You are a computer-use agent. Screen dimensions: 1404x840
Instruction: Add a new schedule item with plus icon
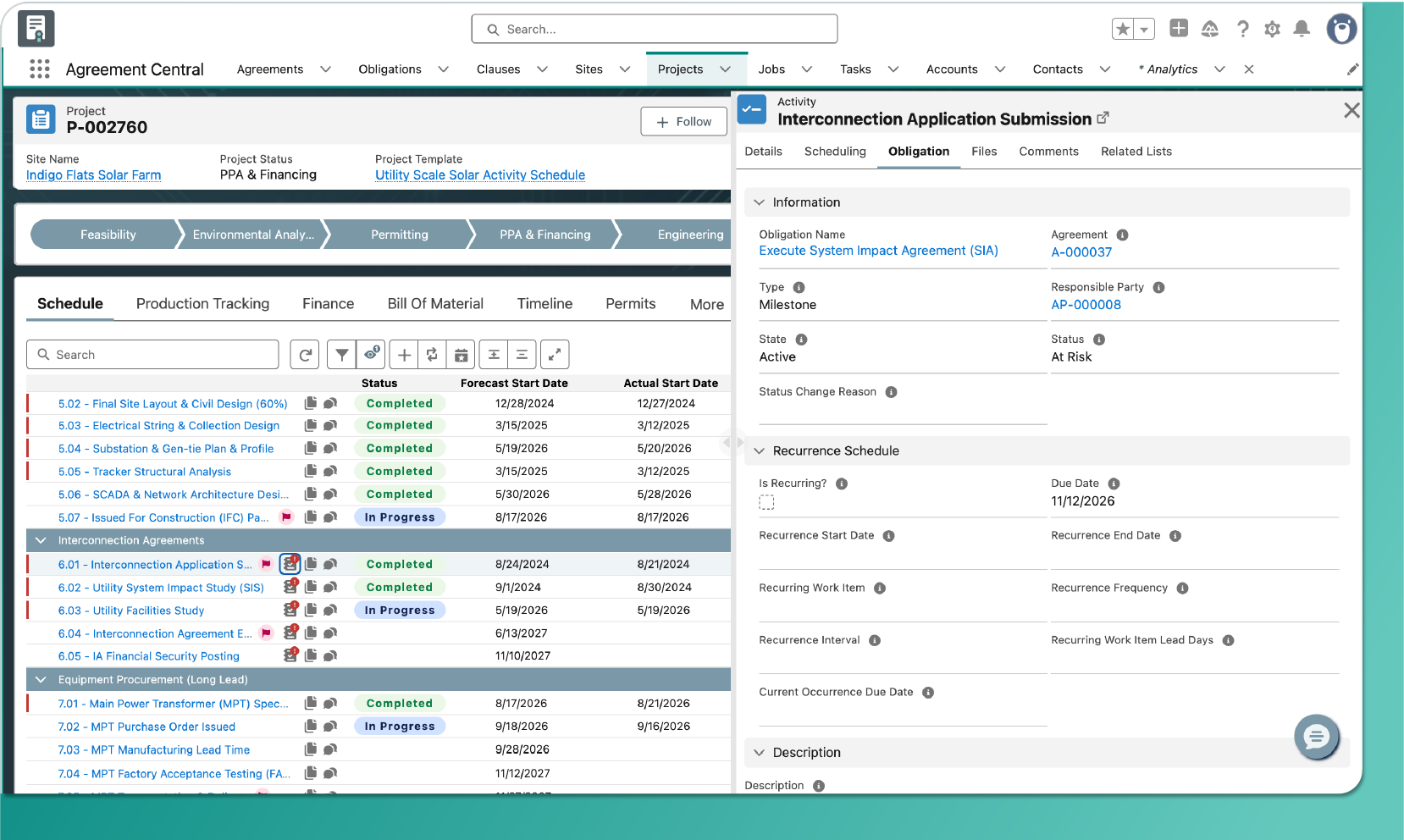404,355
